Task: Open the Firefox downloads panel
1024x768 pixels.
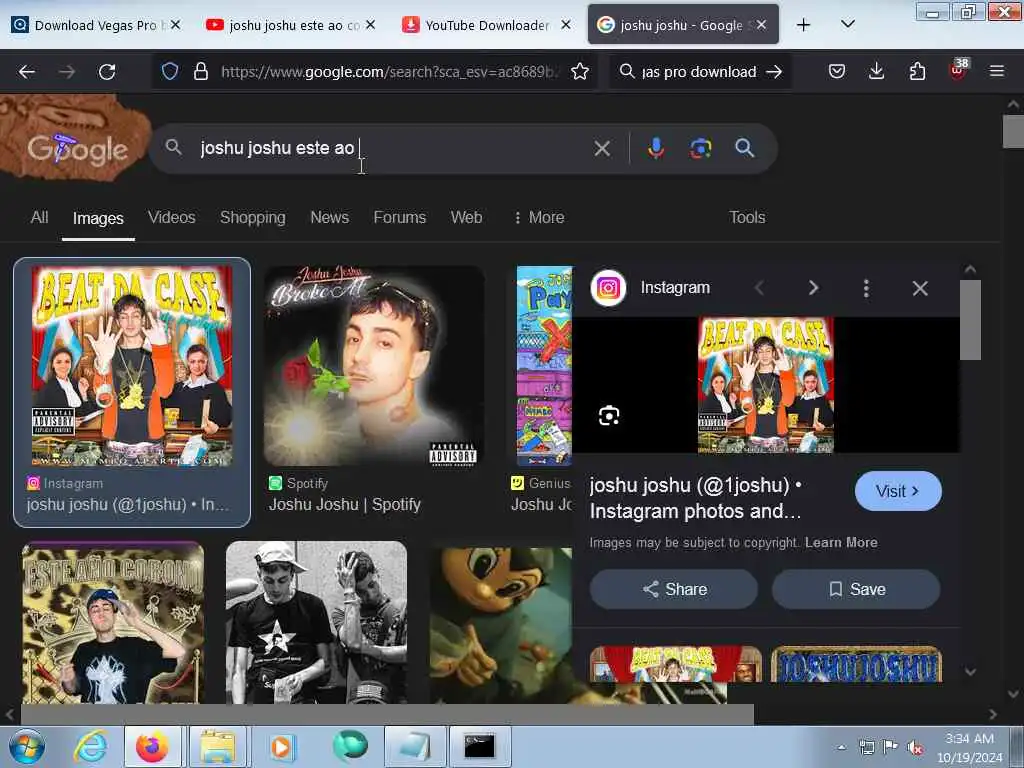Action: (876, 71)
